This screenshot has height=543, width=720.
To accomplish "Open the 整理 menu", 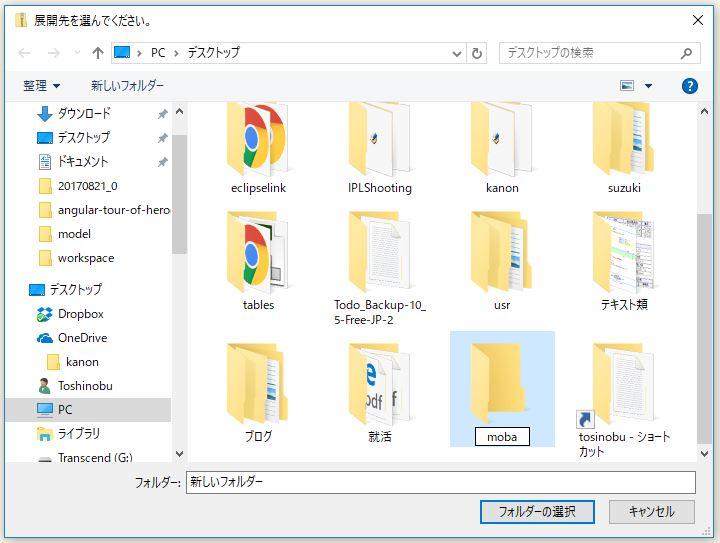I will coord(41,85).
